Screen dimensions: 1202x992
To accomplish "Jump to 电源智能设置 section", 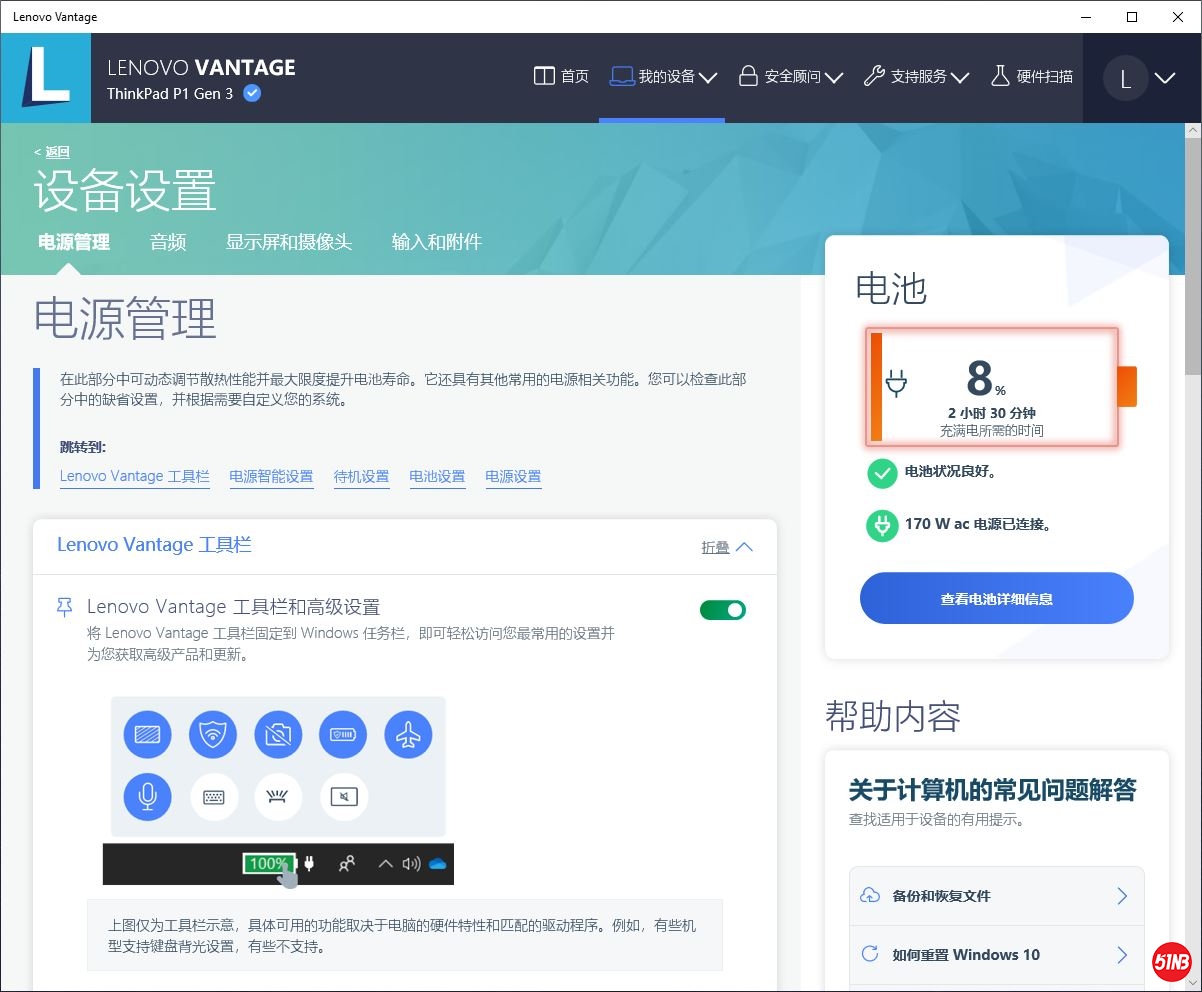I will coord(271,477).
